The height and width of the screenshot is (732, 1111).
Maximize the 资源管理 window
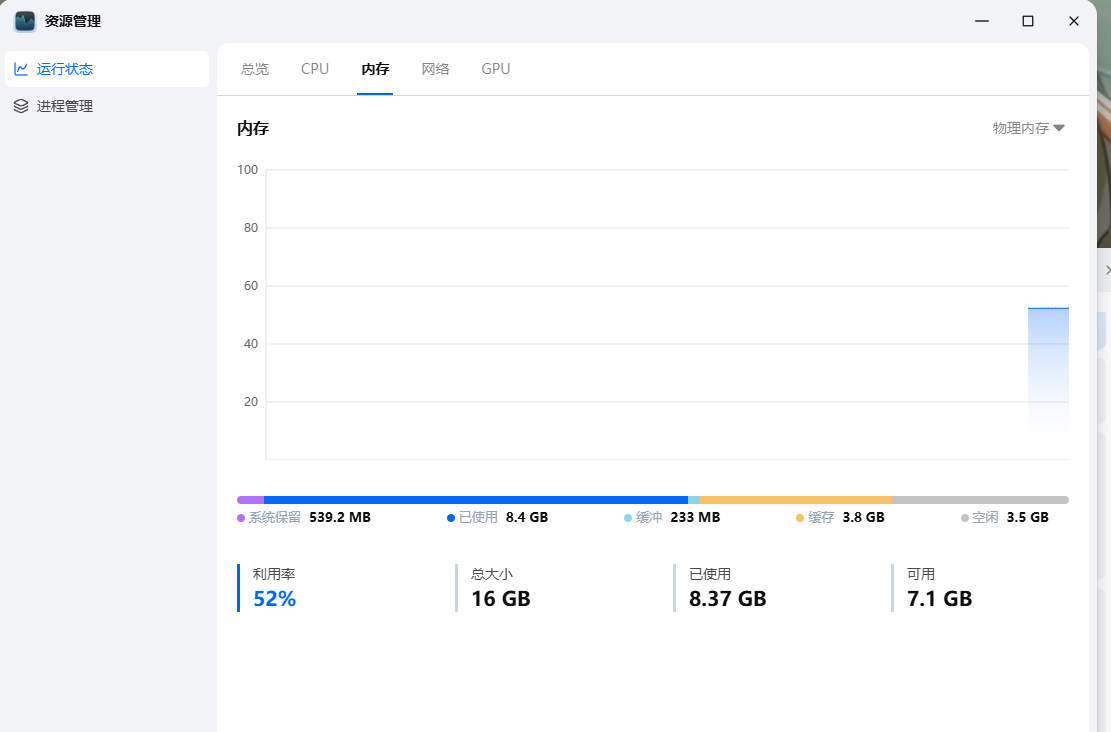click(x=1028, y=21)
